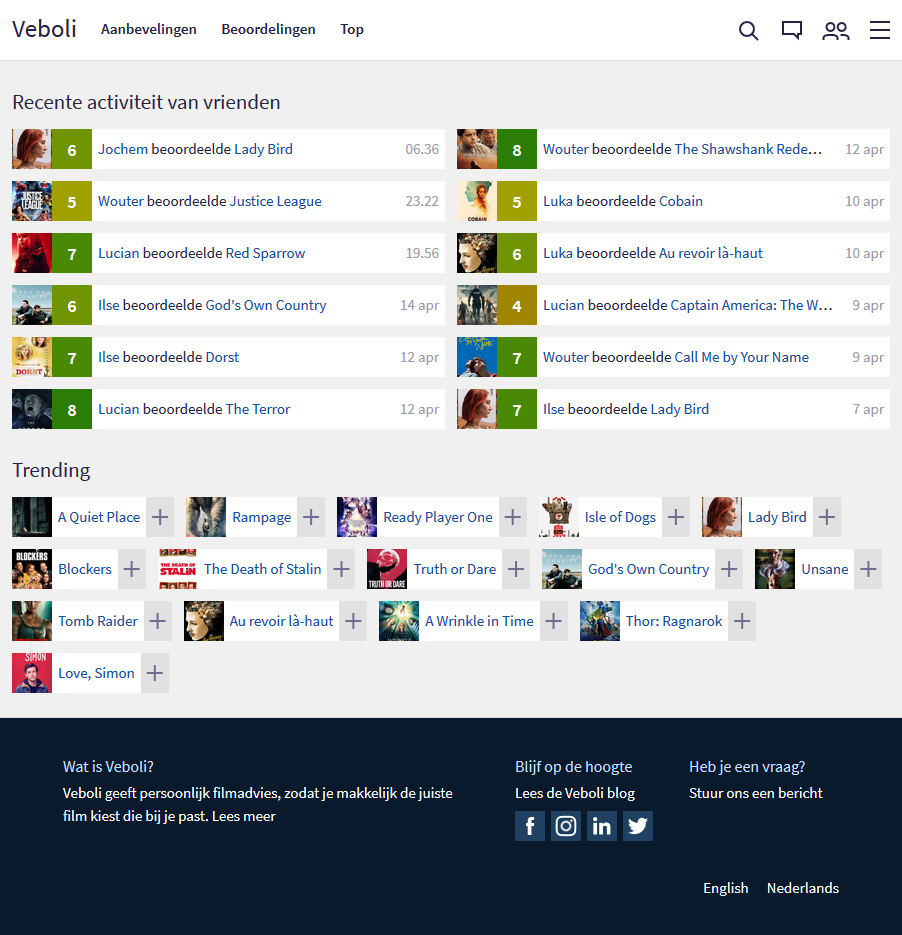
Task: Click the Veboli logo
Action: pyautogui.click(x=44, y=29)
